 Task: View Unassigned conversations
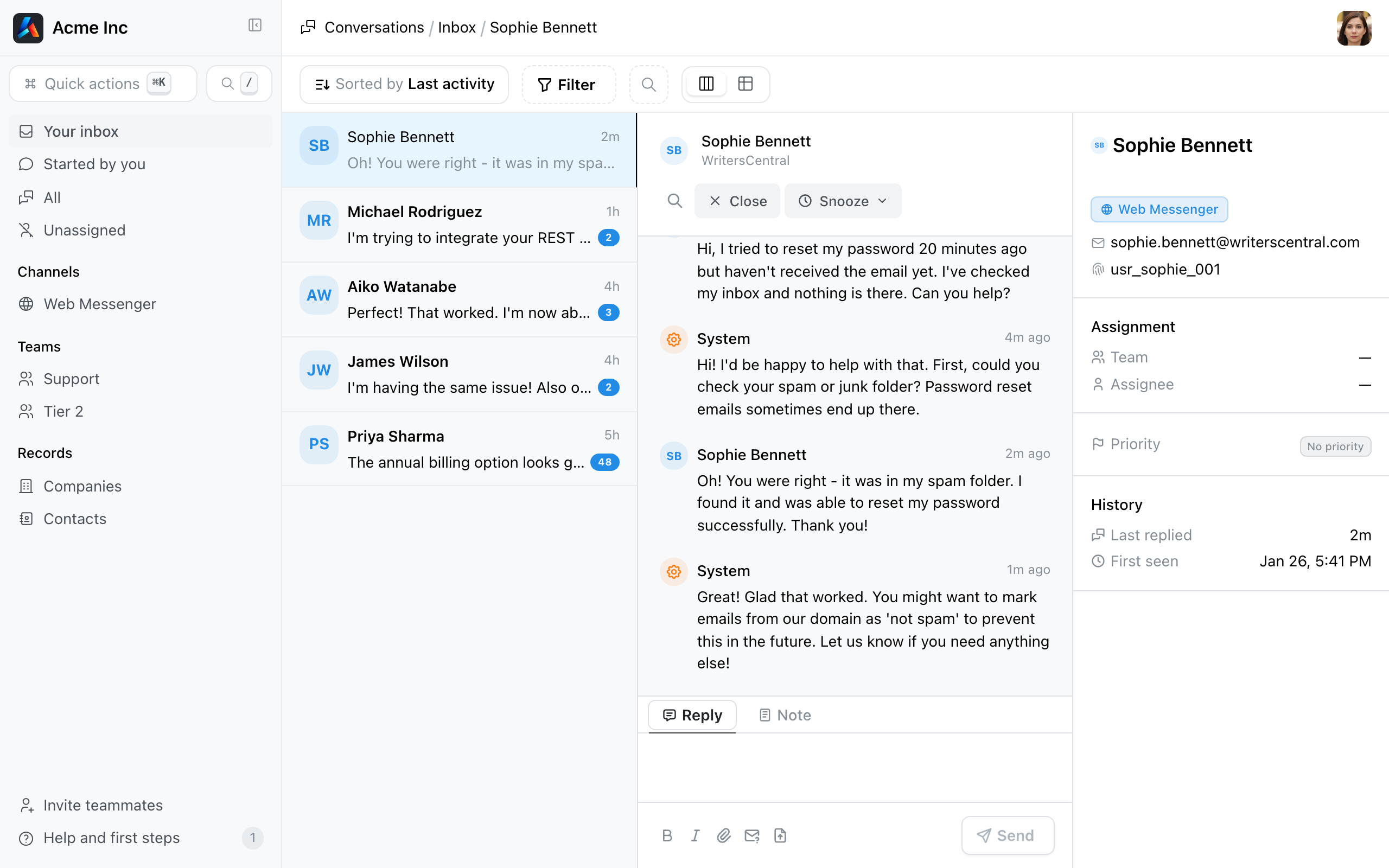[141, 230]
